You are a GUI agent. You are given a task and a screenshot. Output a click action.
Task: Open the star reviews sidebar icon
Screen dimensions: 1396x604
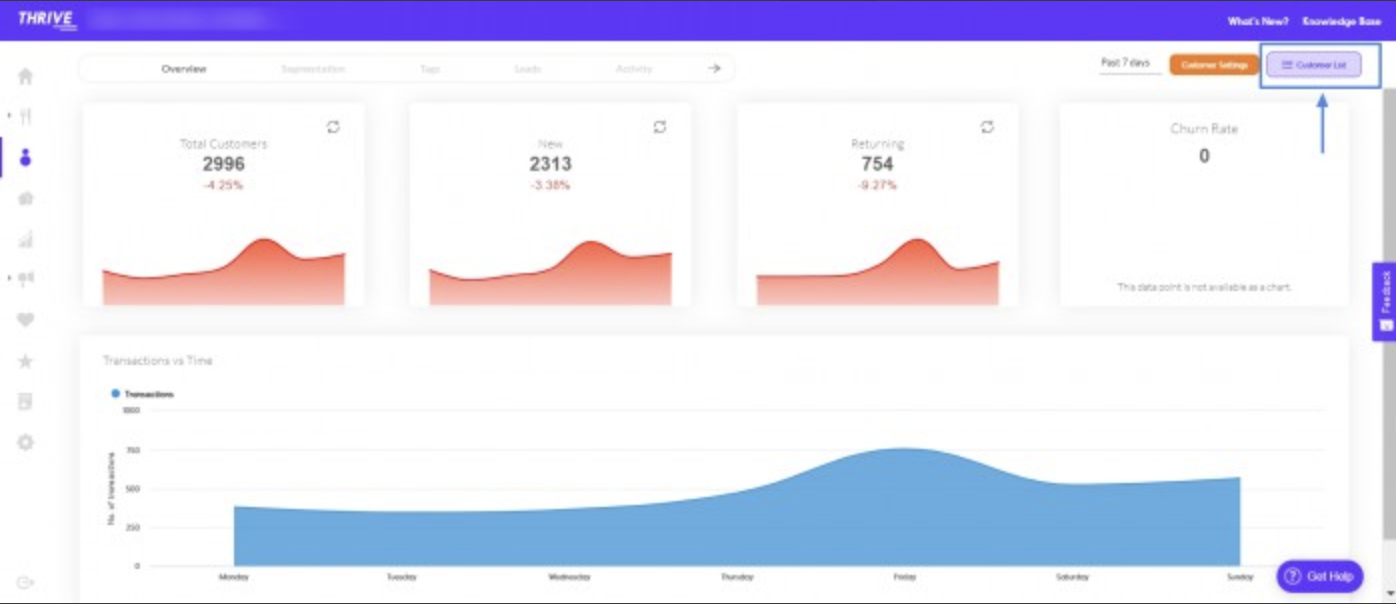click(26, 361)
